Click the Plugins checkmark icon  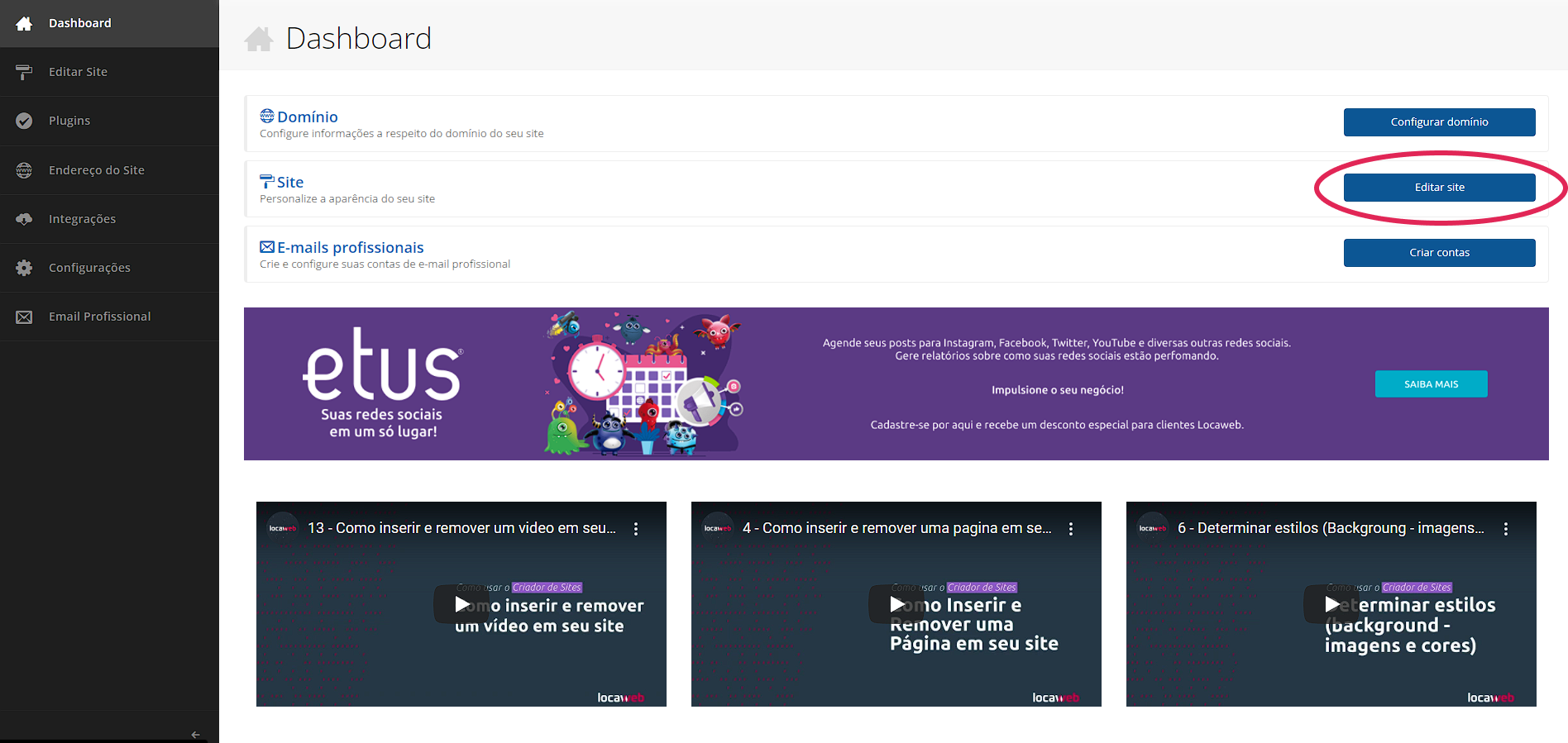tap(24, 121)
